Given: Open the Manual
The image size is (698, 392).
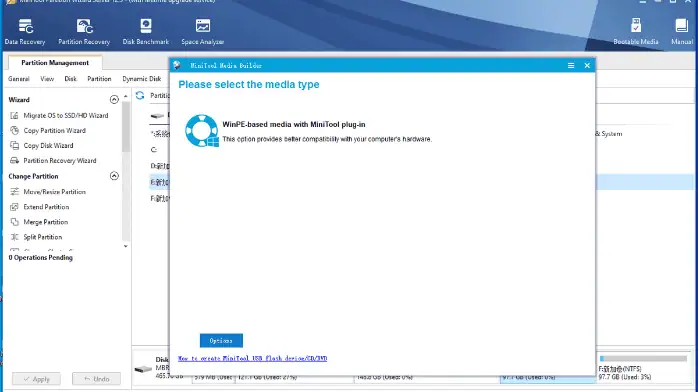Looking at the screenshot, I should point(682,31).
